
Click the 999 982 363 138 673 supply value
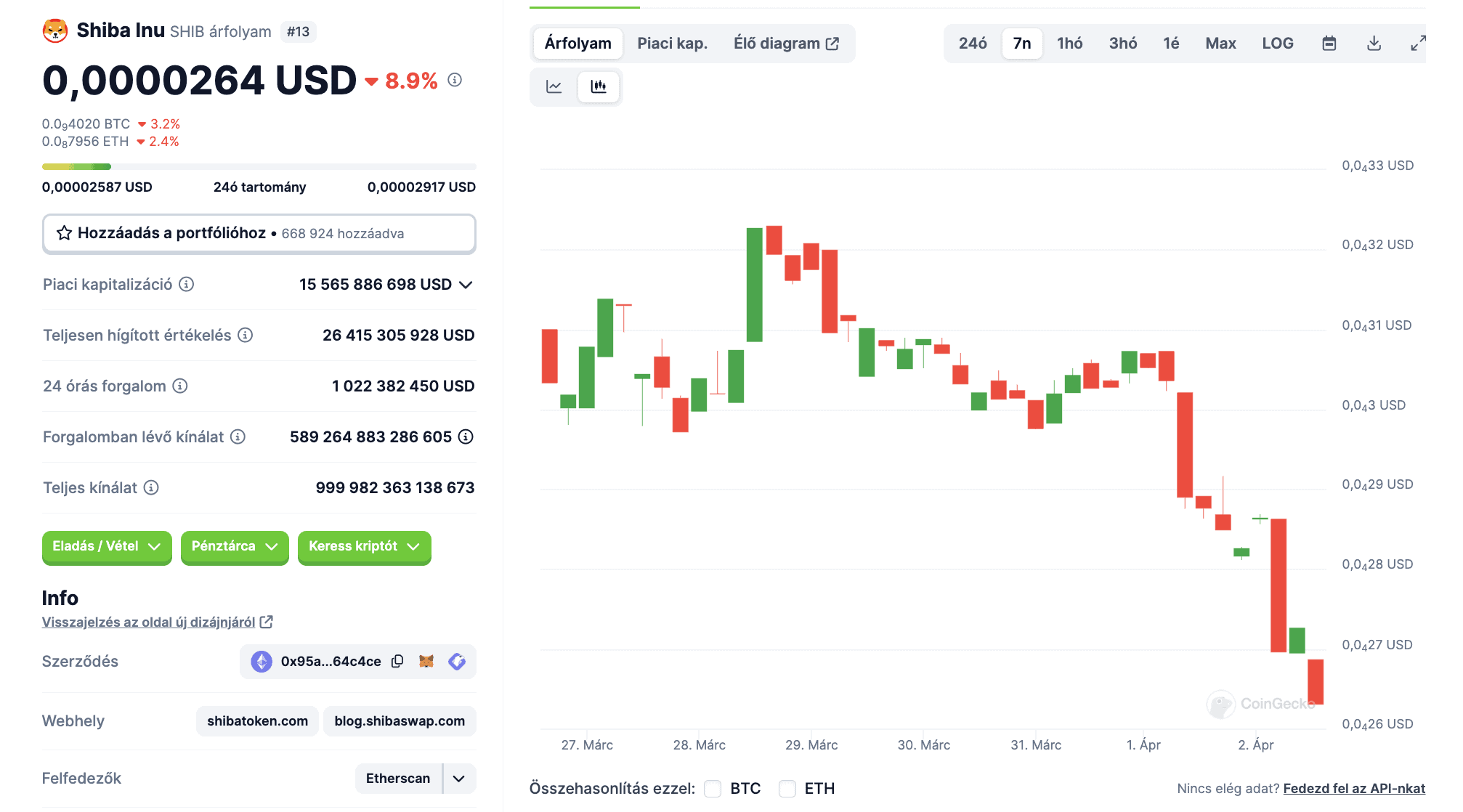pos(395,487)
